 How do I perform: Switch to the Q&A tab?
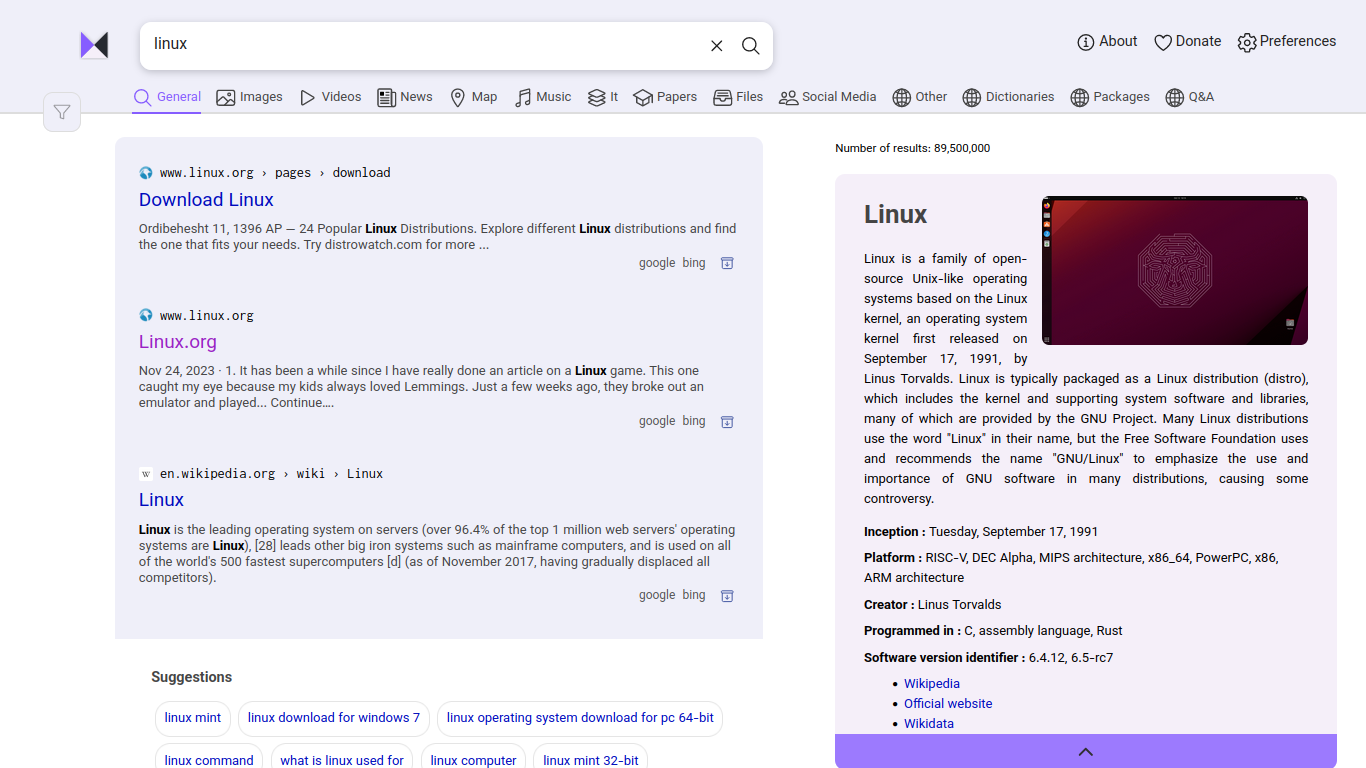coord(1190,97)
